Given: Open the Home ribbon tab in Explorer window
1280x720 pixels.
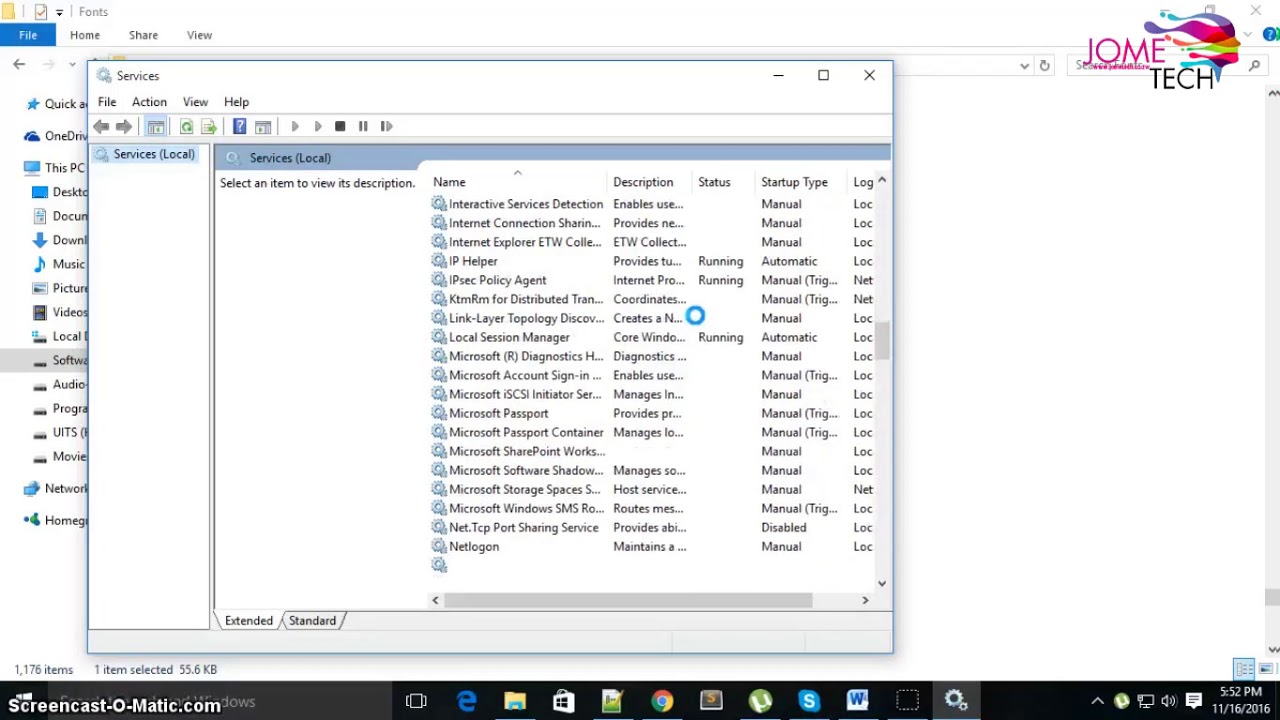Looking at the screenshot, I should [85, 35].
